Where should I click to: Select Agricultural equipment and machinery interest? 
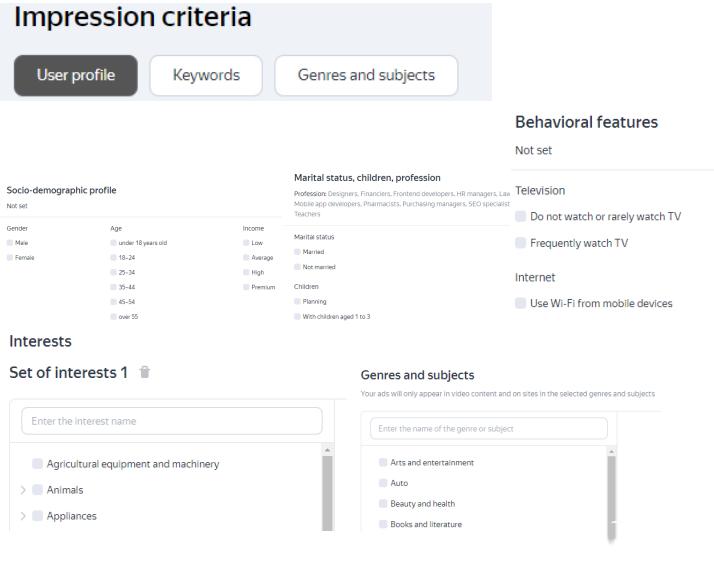tap(38, 464)
